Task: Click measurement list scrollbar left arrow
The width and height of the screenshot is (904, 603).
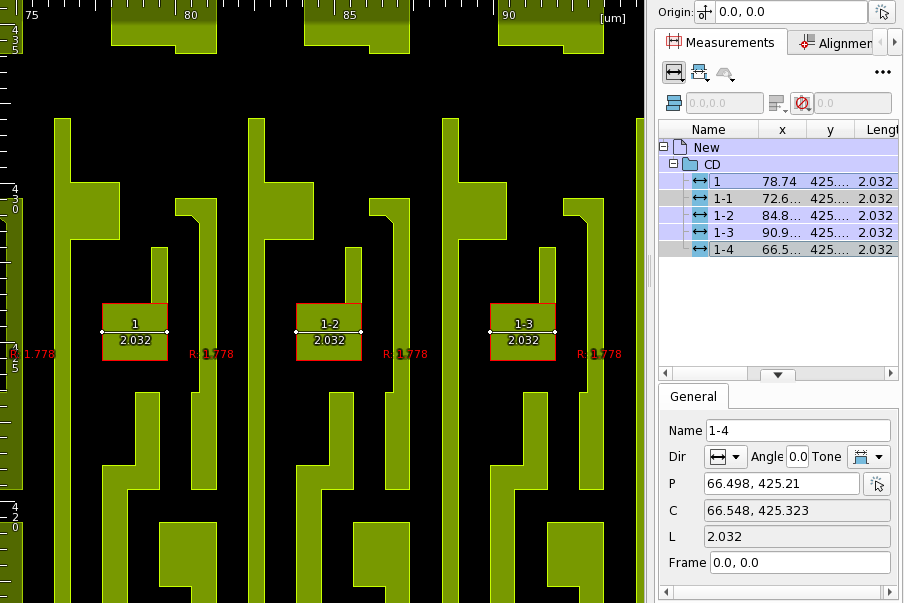Action: pyautogui.click(x=665, y=374)
